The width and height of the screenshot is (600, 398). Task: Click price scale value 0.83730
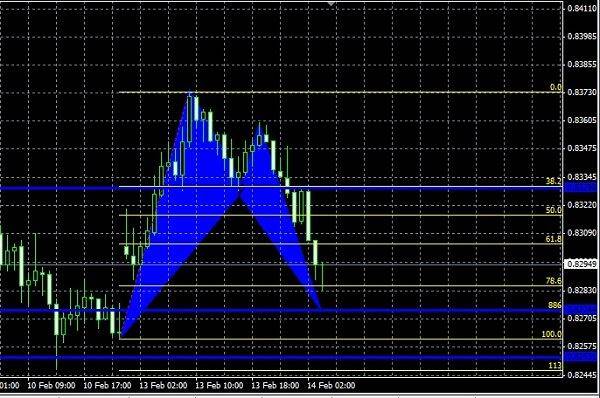pos(582,92)
